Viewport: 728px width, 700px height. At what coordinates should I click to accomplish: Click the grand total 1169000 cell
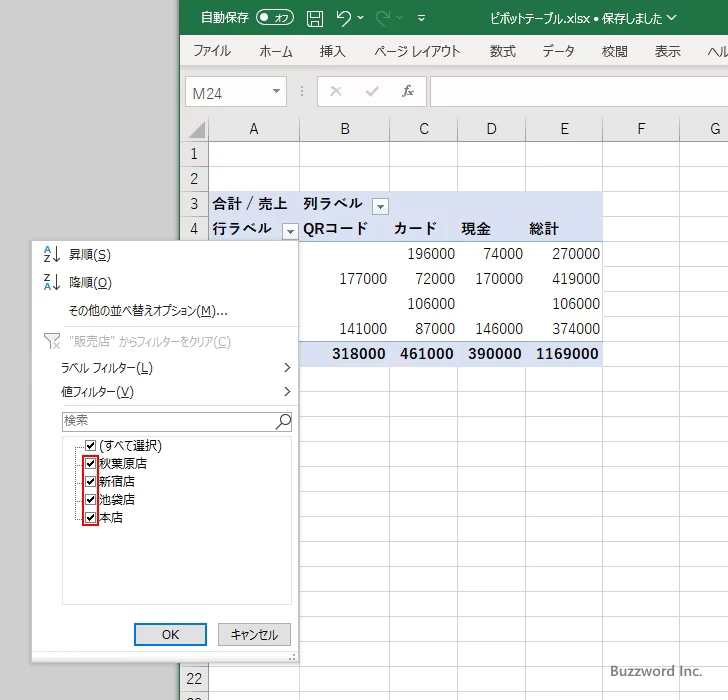pyautogui.click(x=564, y=354)
